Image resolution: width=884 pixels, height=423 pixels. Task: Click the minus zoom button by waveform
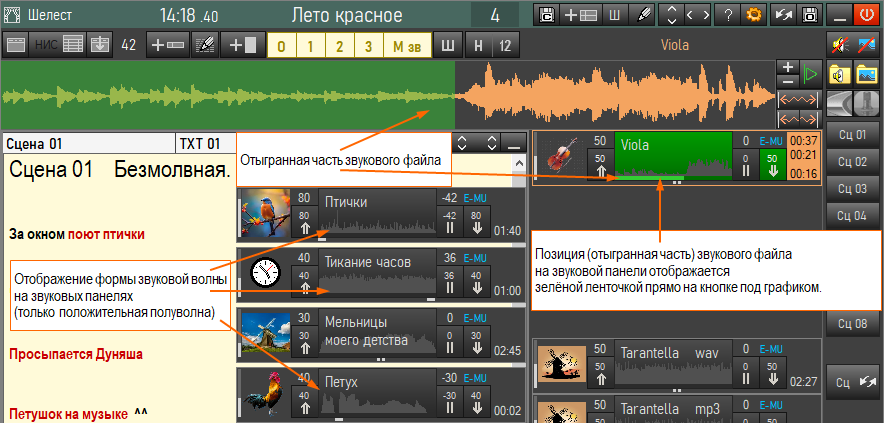(x=788, y=81)
